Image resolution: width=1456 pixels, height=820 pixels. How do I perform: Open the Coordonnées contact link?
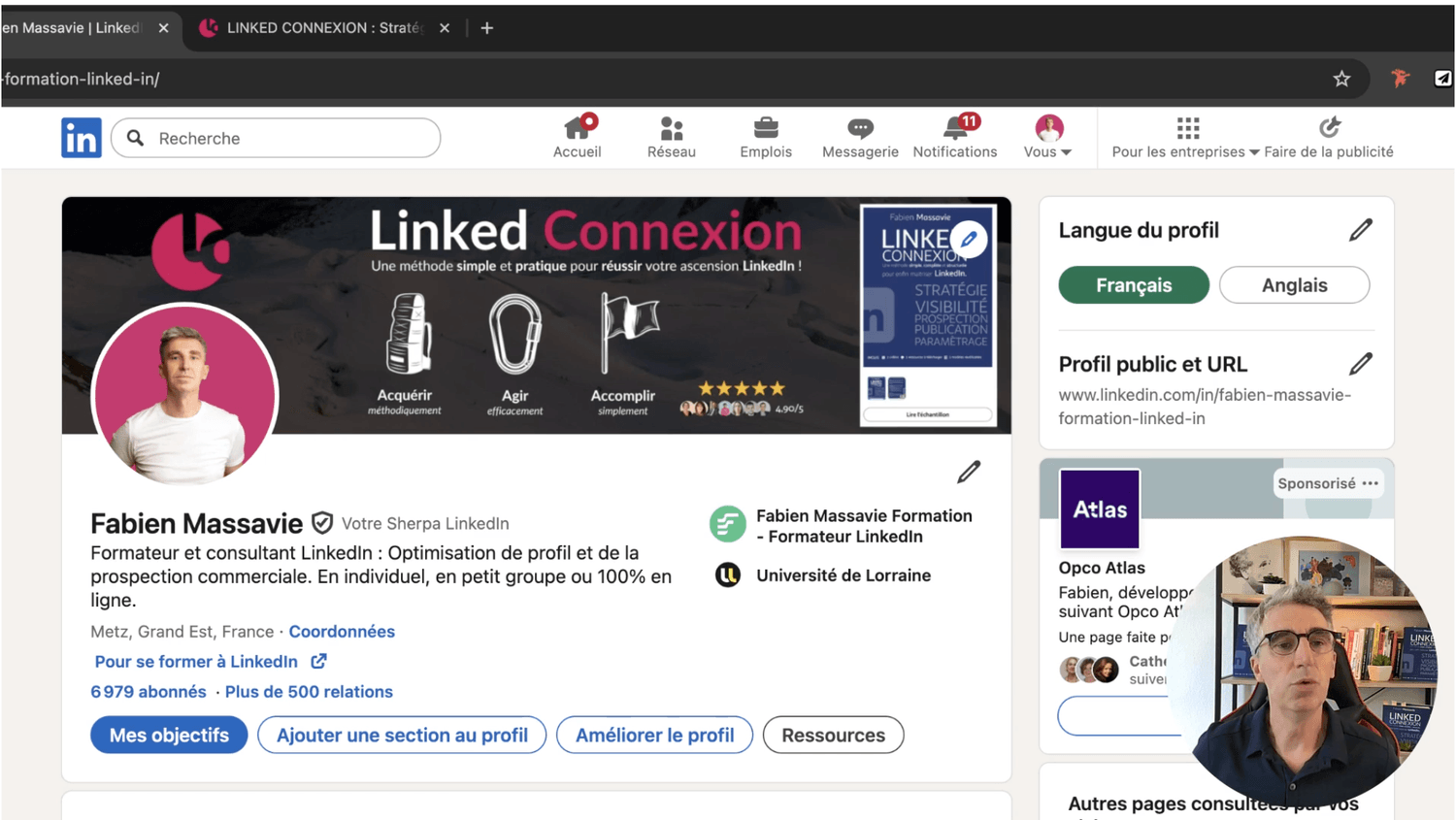click(x=342, y=631)
